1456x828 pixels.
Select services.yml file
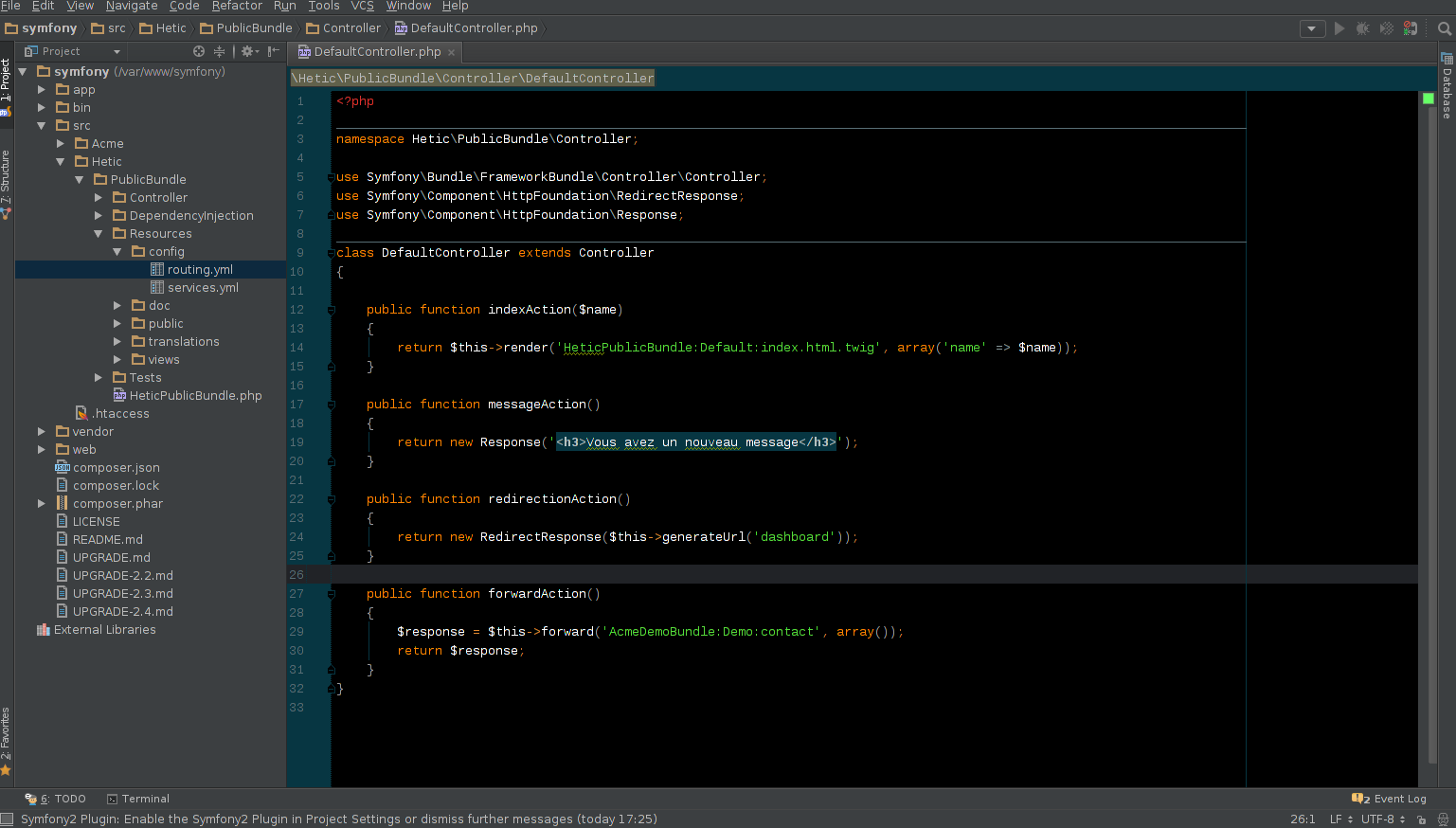point(203,287)
